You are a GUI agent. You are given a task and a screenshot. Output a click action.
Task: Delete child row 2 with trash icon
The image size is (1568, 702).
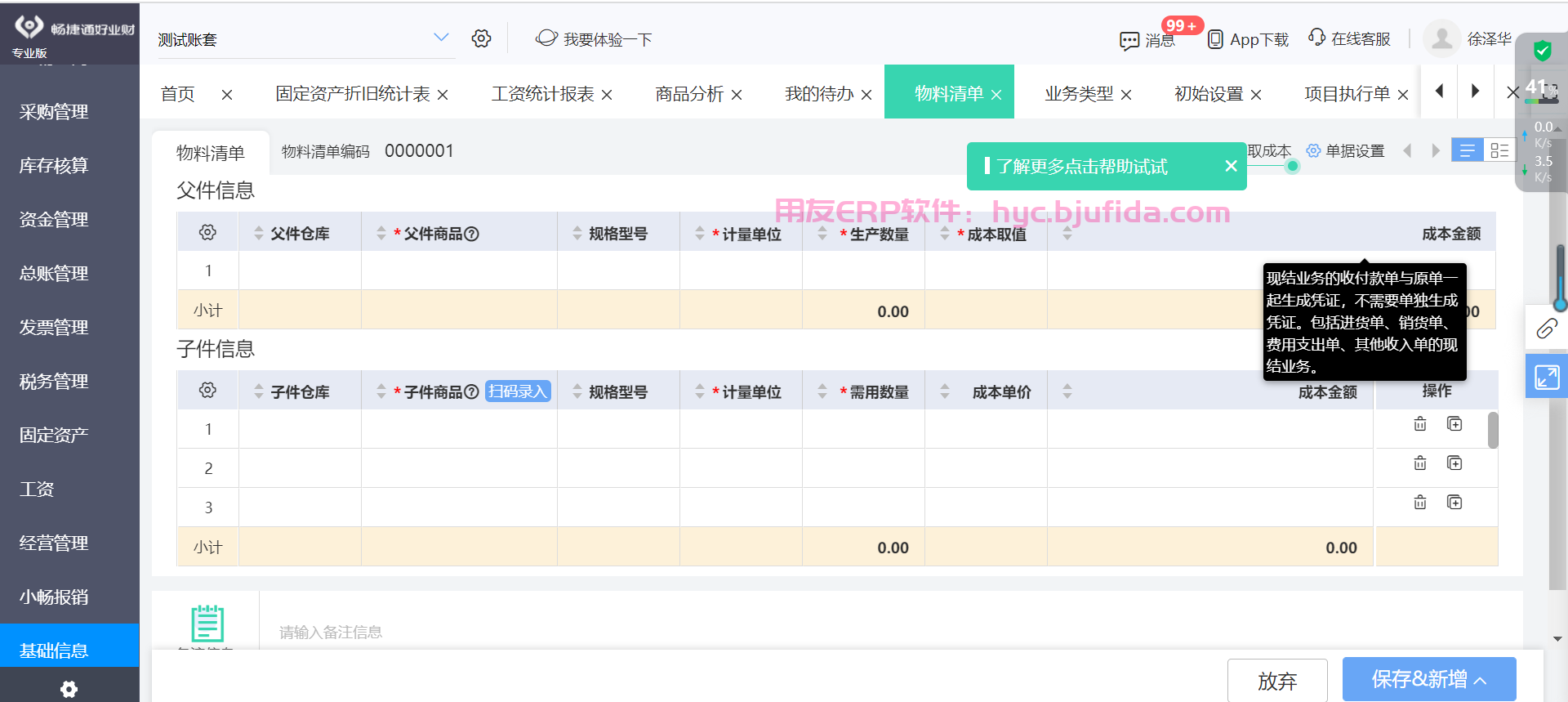(x=1420, y=463)
